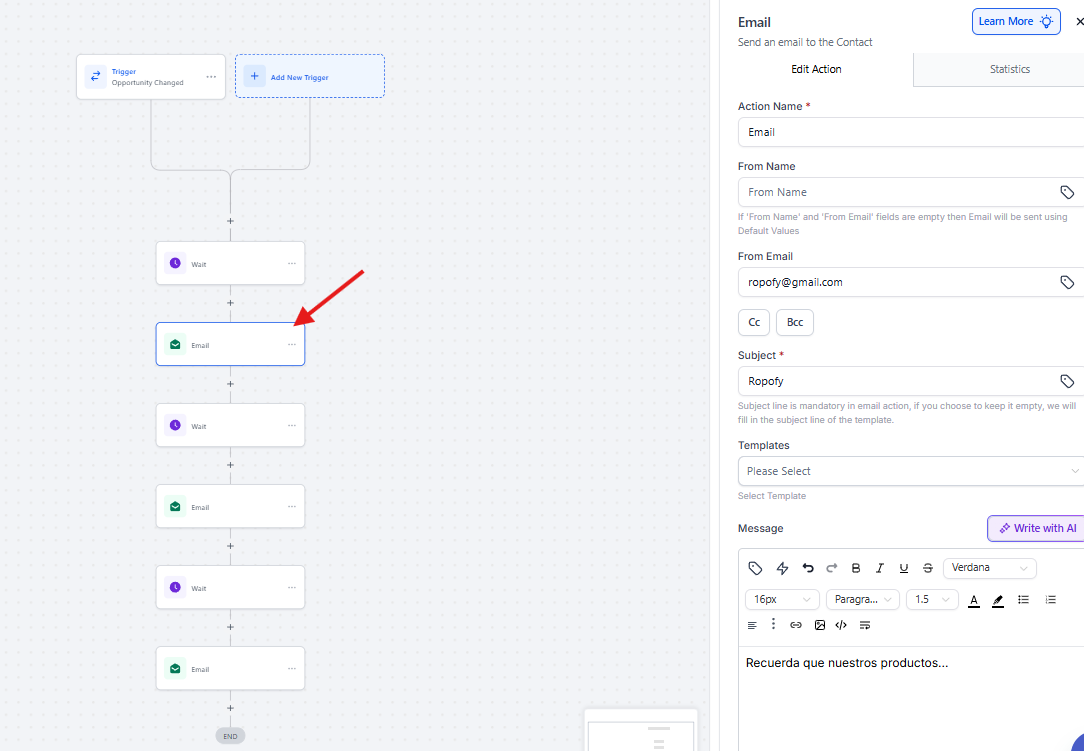Viewport: 1084px width, 751px height.
Task: Open source code view icon
Action: 841,625
